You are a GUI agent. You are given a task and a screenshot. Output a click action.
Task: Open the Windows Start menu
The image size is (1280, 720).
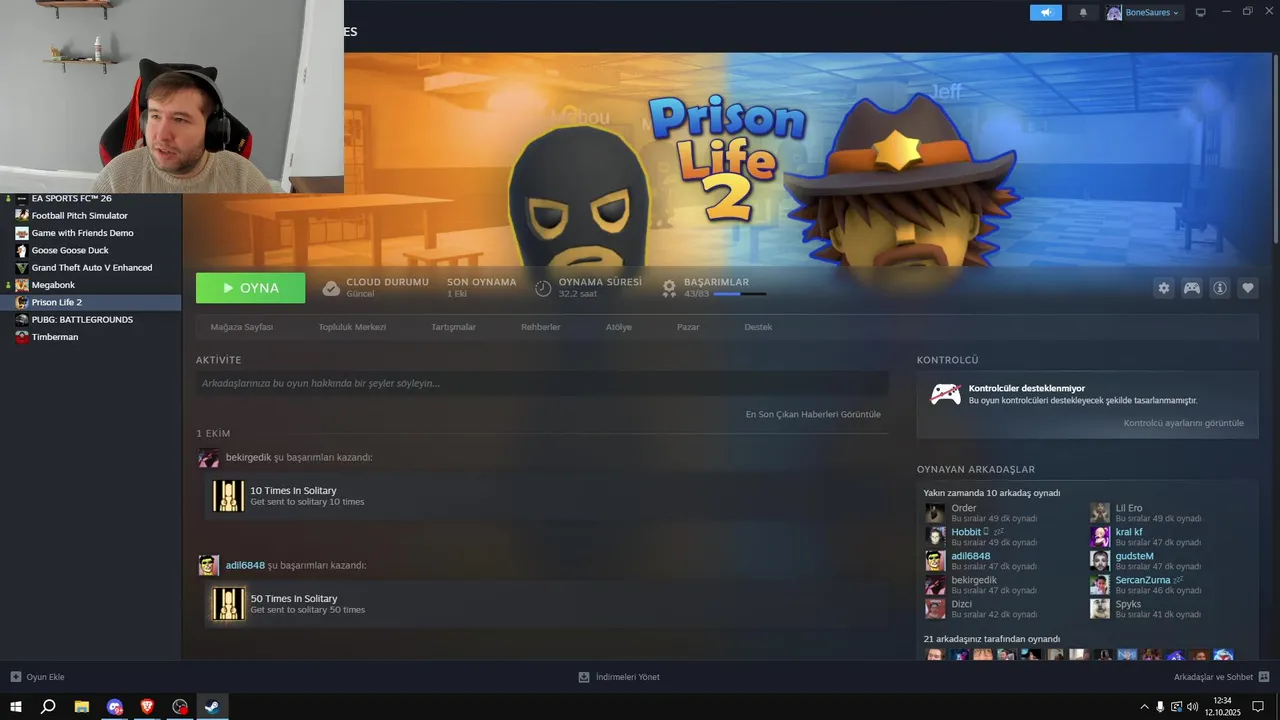pyautogui.click(x=15, y=706)
